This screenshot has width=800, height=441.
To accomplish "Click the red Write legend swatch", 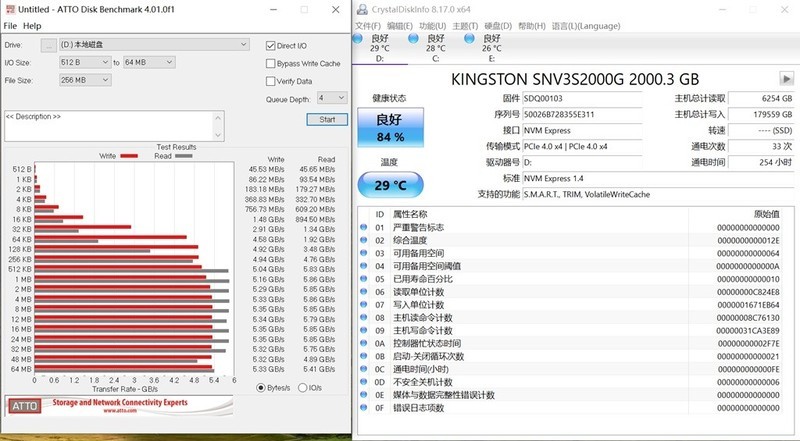I will 129,156.
